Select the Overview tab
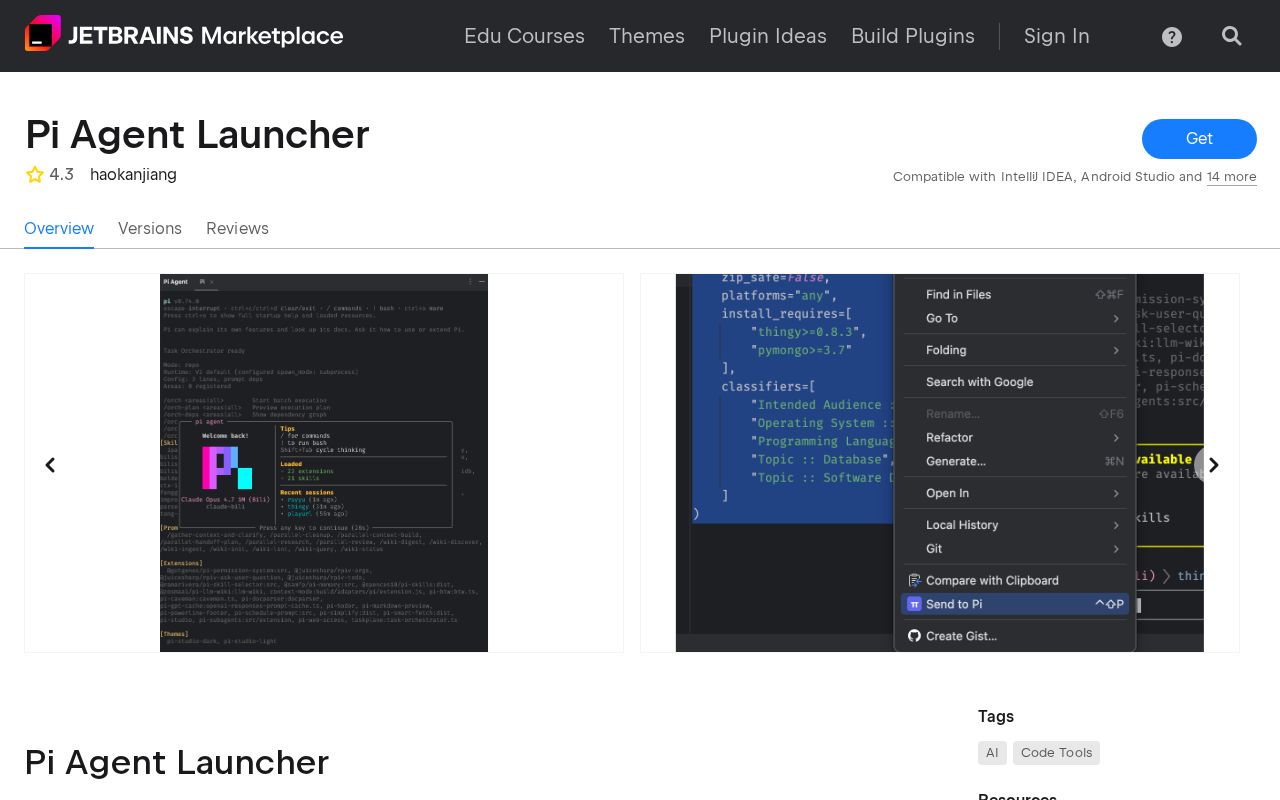This screenshot has height=800, width=1280. [59, 228]
